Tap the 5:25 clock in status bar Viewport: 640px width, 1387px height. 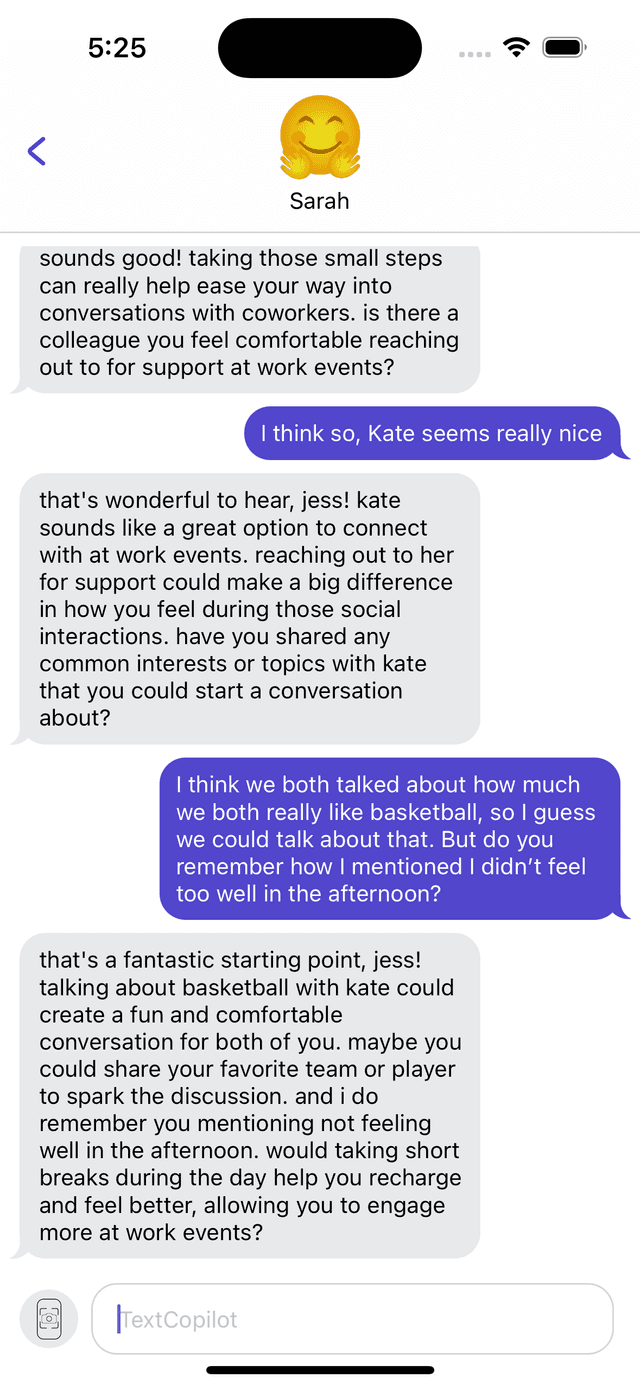click(117, 48)
